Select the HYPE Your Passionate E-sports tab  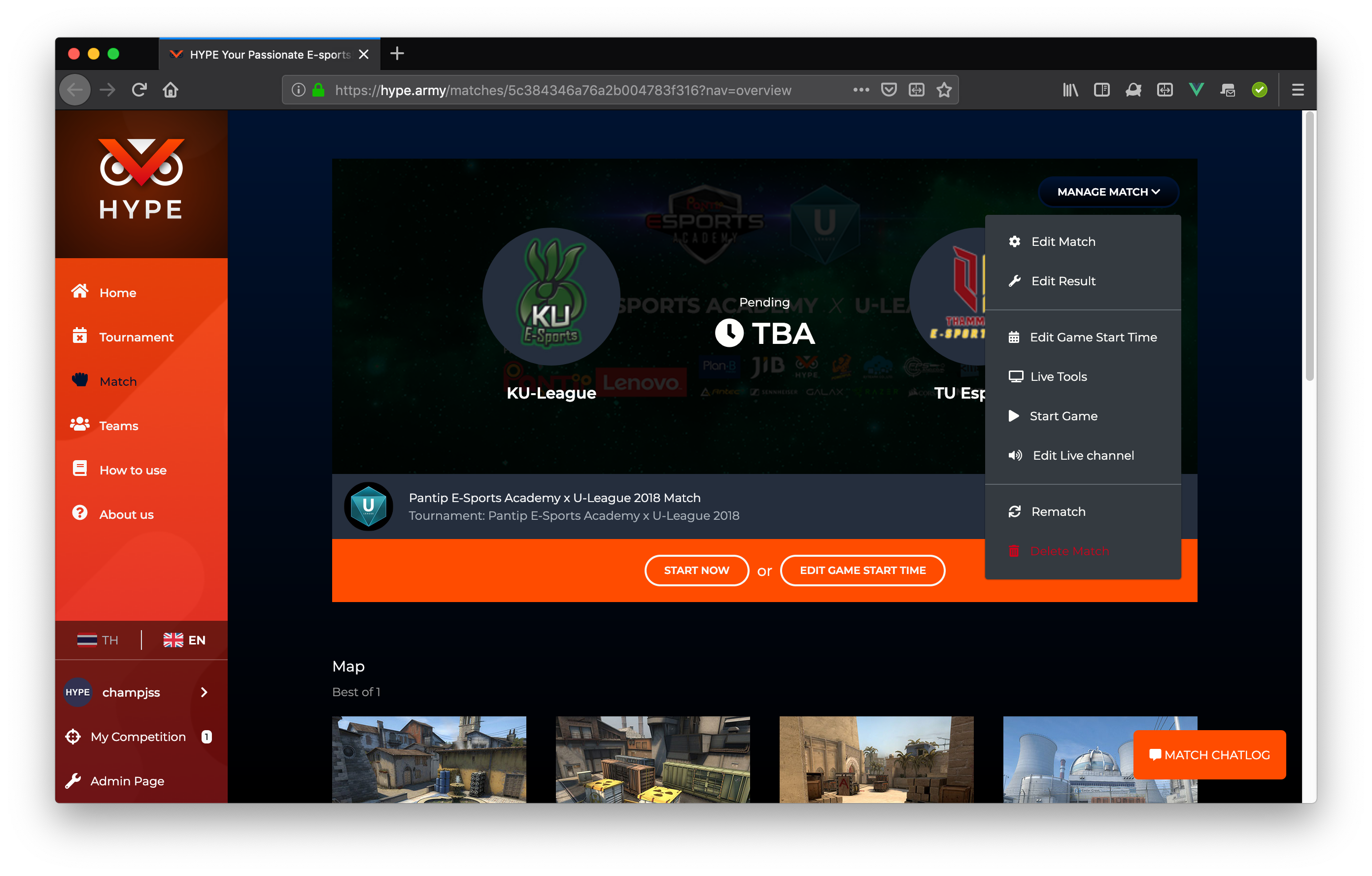(270, 55)
